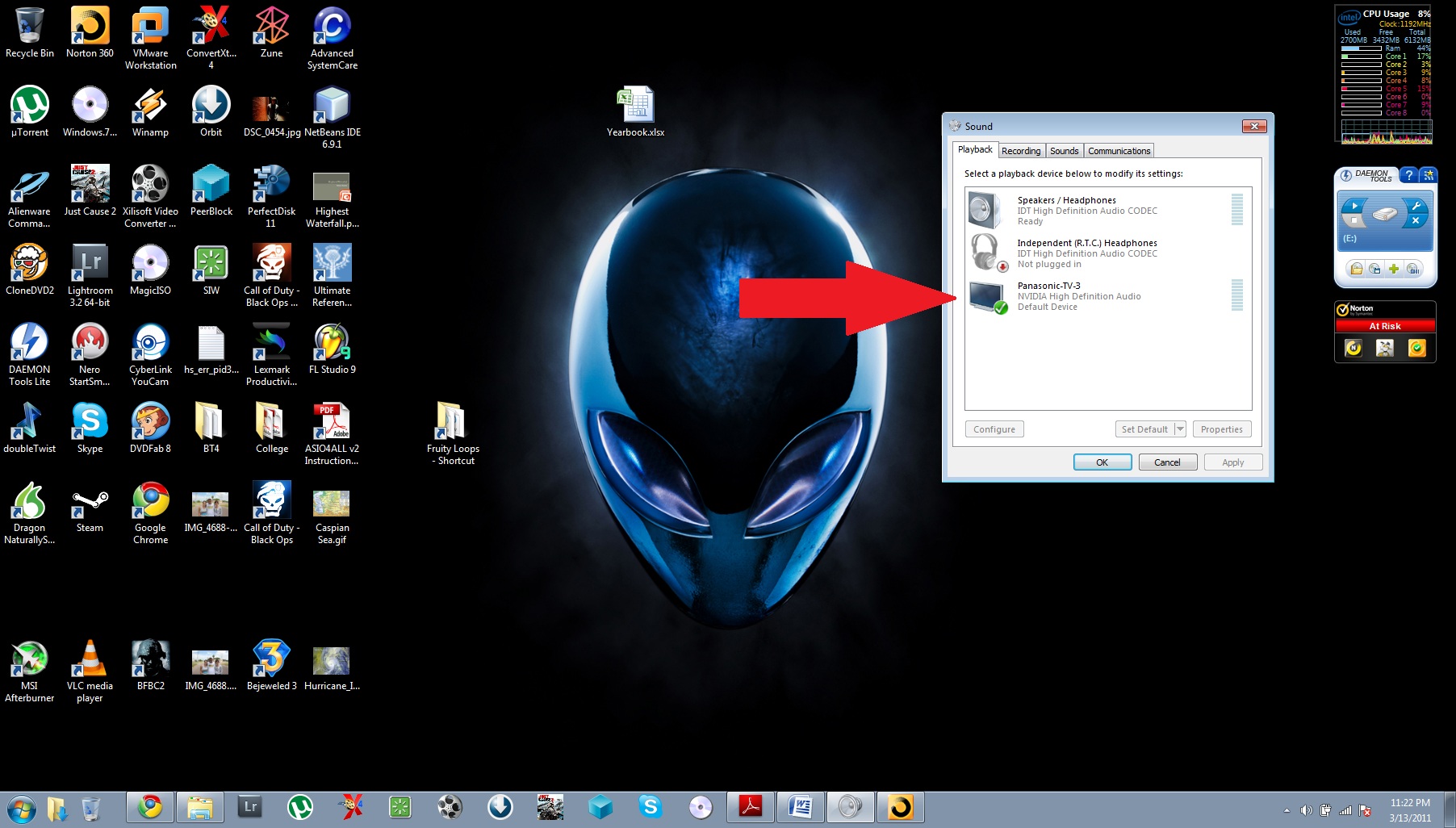
Task: Select the Skype desktop shortcut
Action: coord(90,429)
